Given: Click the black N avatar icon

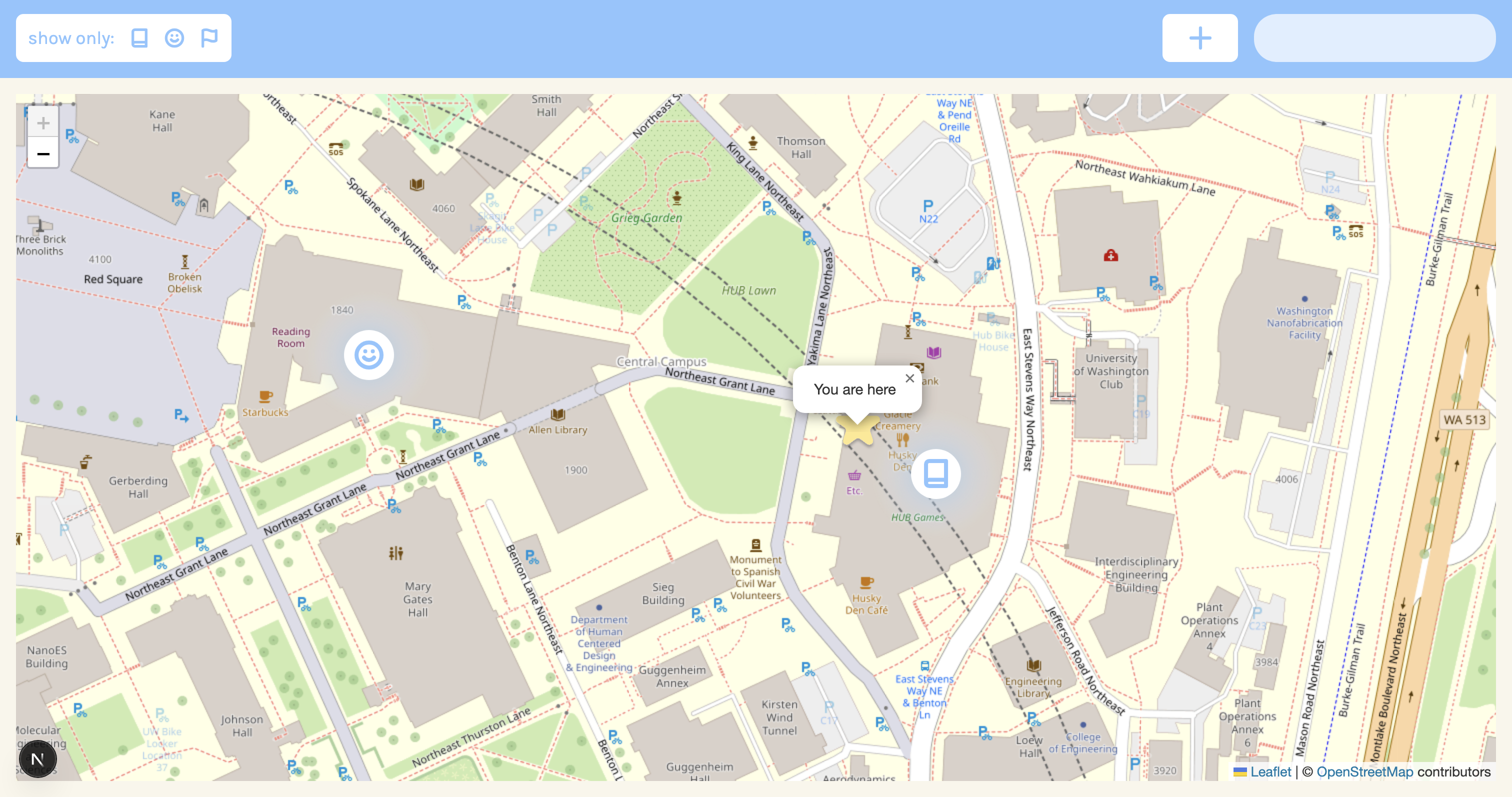Looking at the screenshot, I should coord(37,759).
